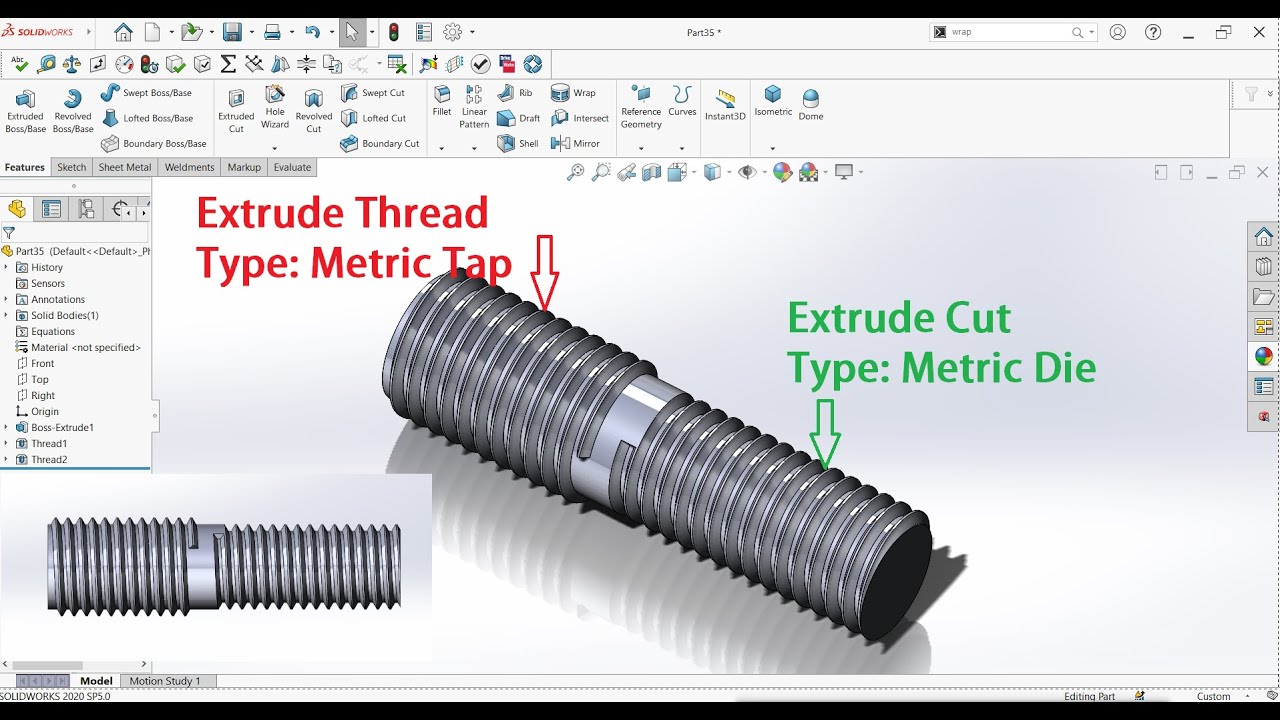The width and height of the screenshot is (1280, 720).
Task: Choose the Boundary Boss/Base feature
Action: click(x=153, y=144)
